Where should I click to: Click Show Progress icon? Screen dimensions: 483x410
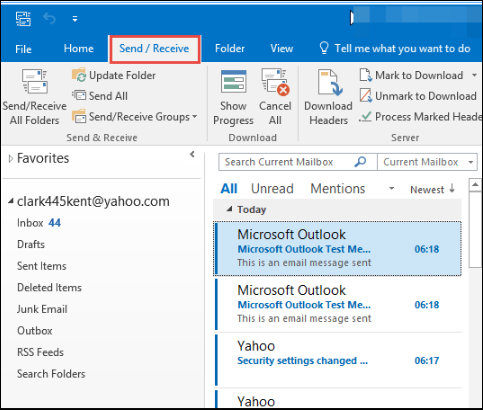[x=233, y=81]
